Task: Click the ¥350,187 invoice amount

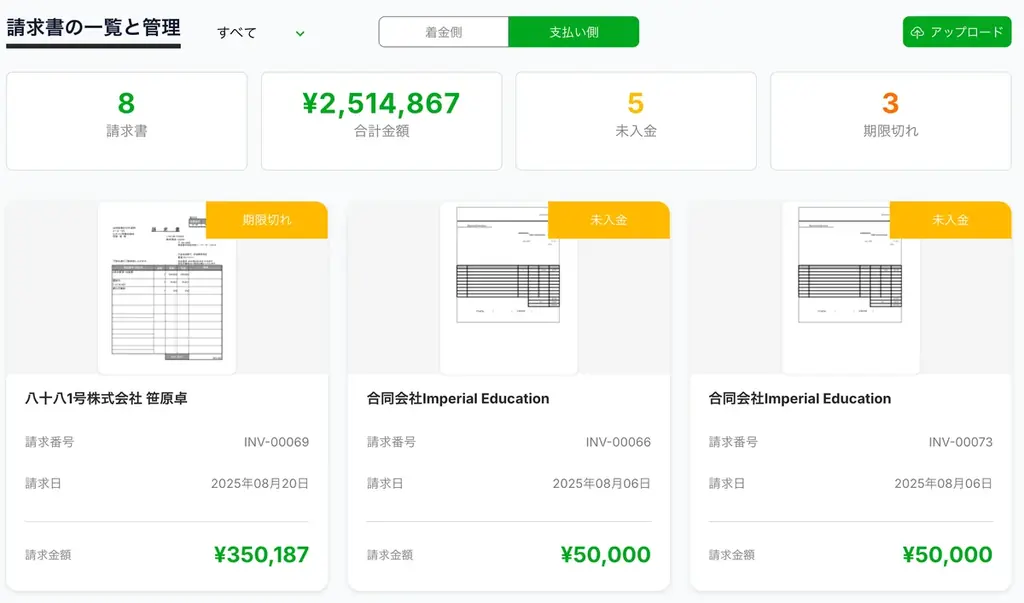Action: pos(263,555)
